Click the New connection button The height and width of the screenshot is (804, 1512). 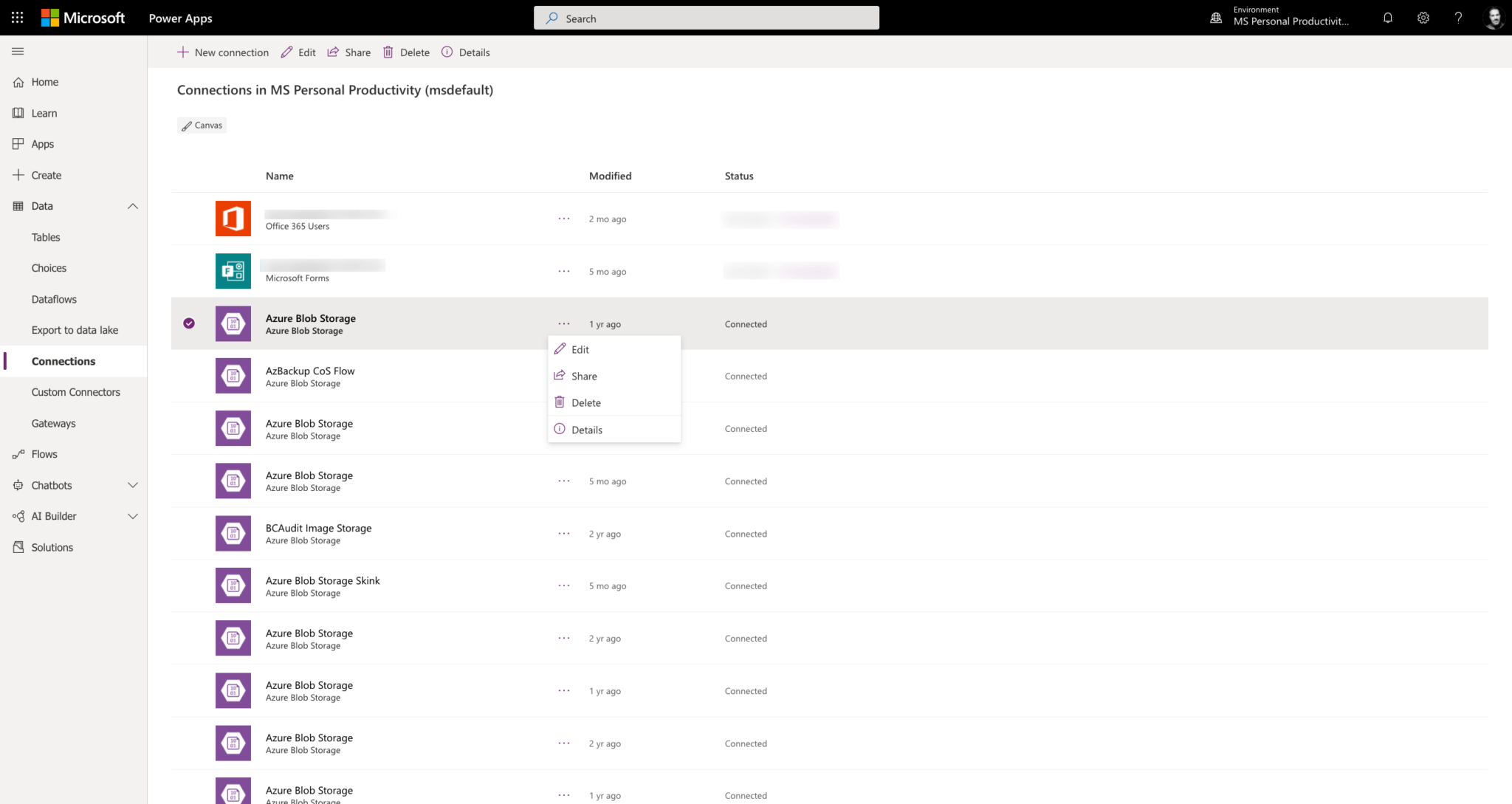point(222,52)
